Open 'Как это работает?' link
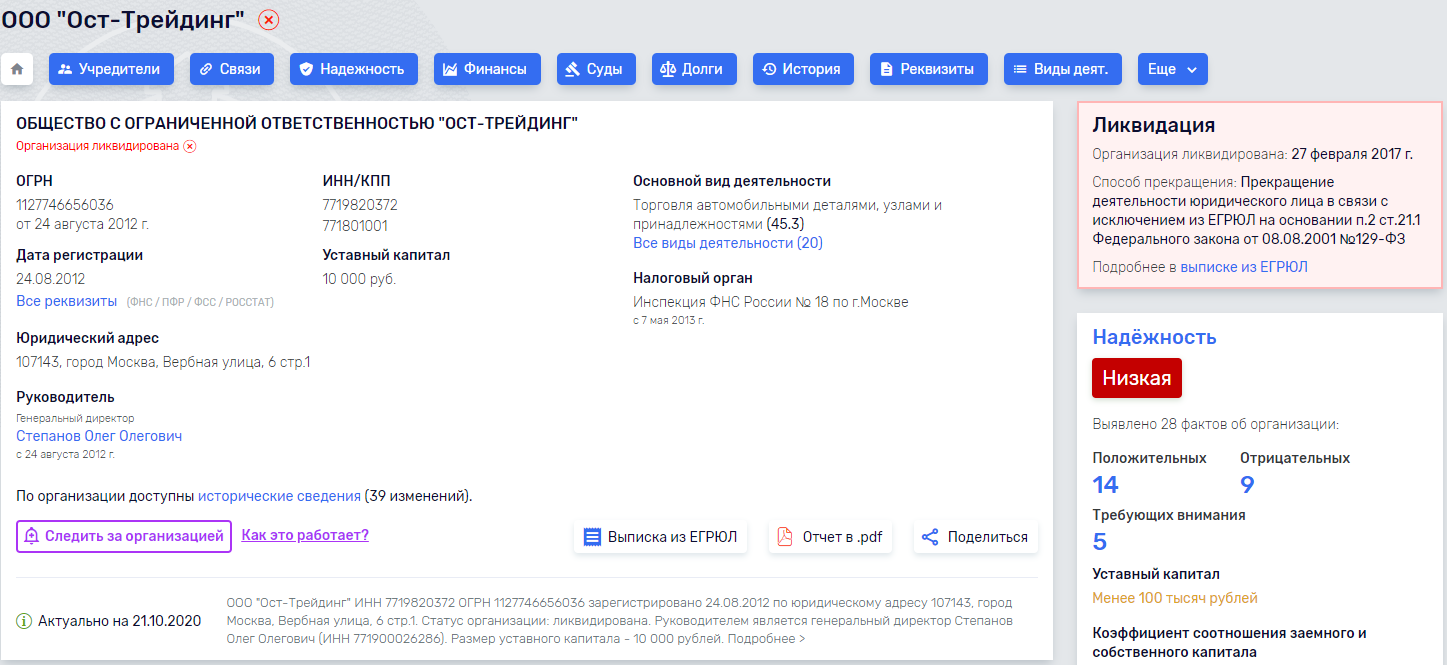Image resolution: width=1447 pixels, height=665 pixels. pos(305,535)
